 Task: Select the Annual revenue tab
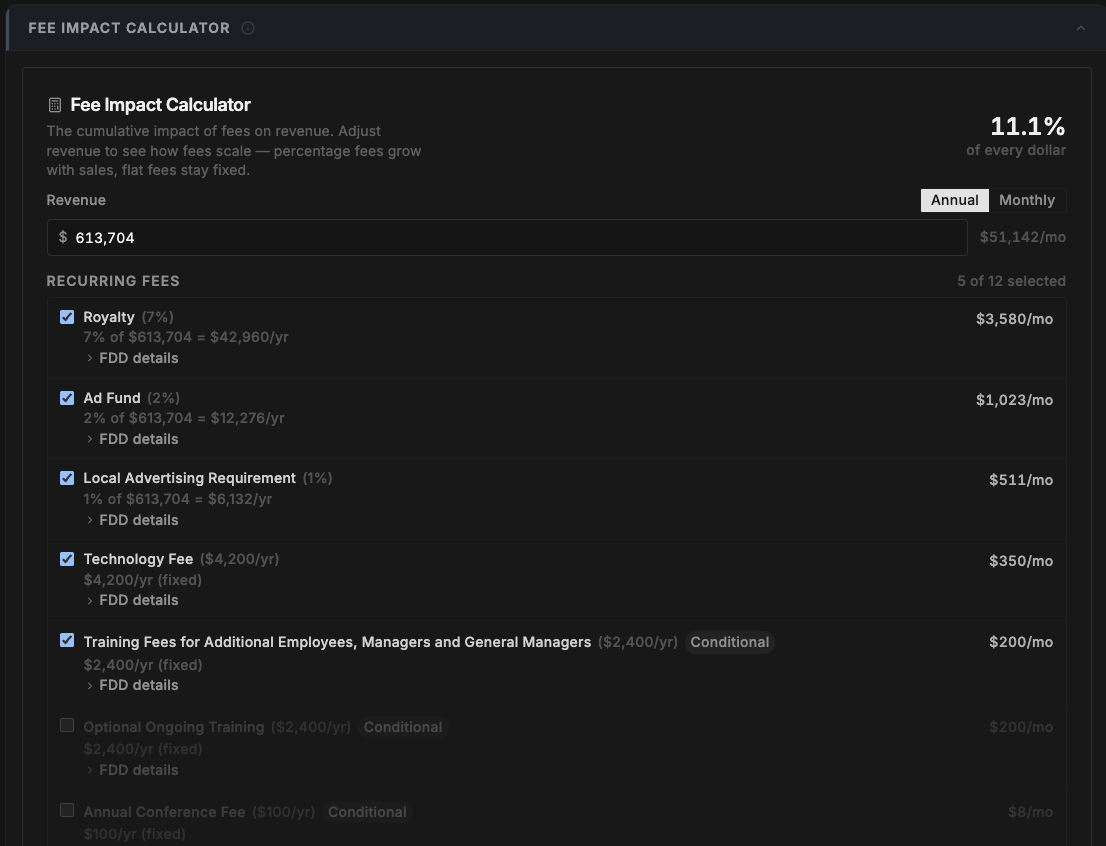tap(954, 200)
